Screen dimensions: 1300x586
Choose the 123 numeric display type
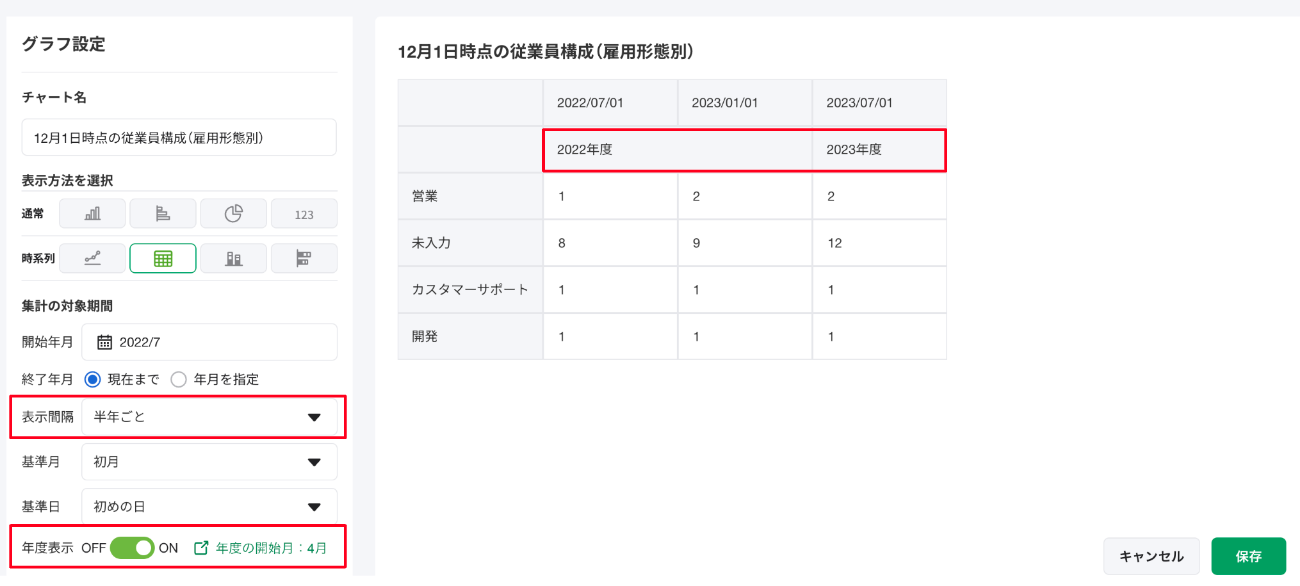(304, 214)
